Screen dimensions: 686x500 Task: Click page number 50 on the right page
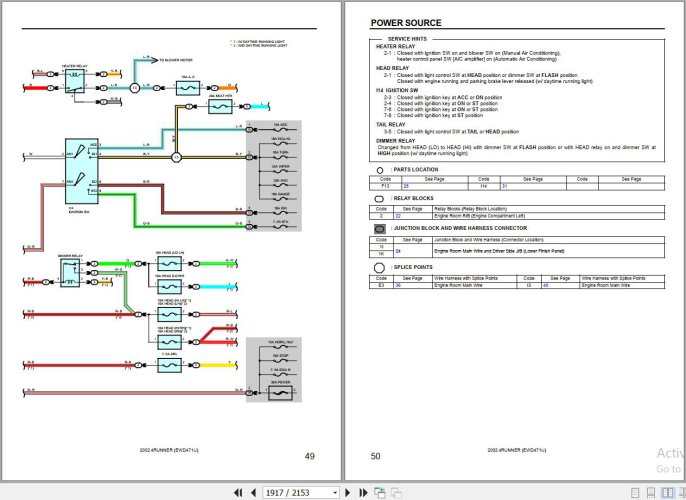click(375, 456)
